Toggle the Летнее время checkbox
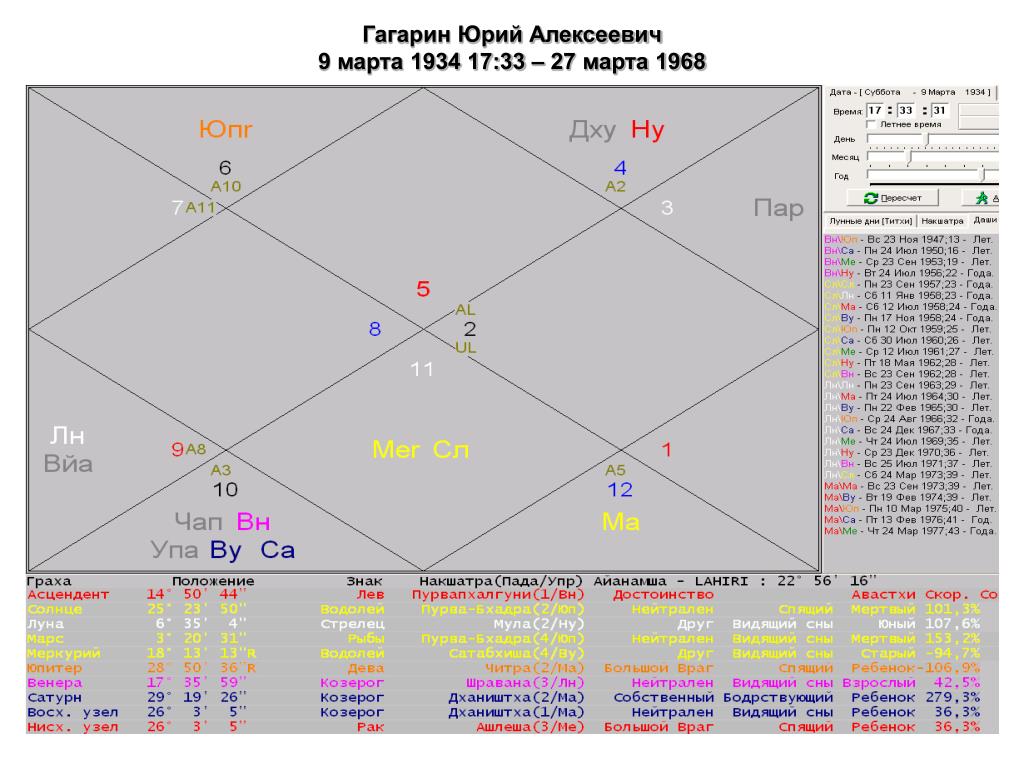 871,124
